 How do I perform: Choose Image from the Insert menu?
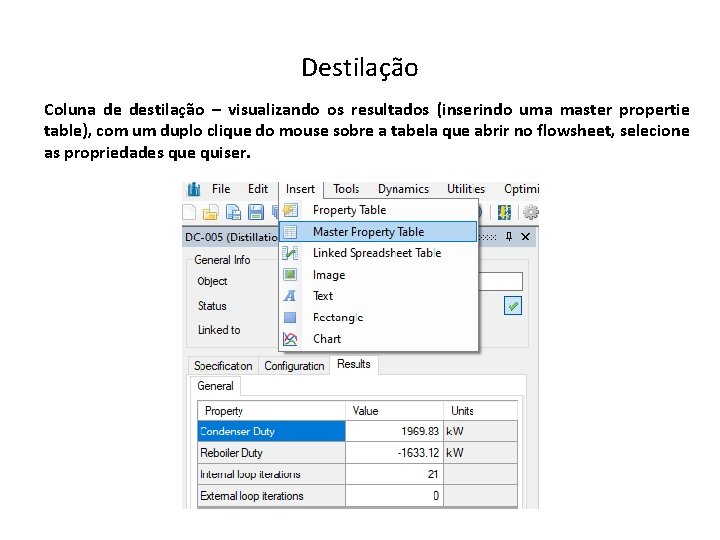[x=378, y=275]
